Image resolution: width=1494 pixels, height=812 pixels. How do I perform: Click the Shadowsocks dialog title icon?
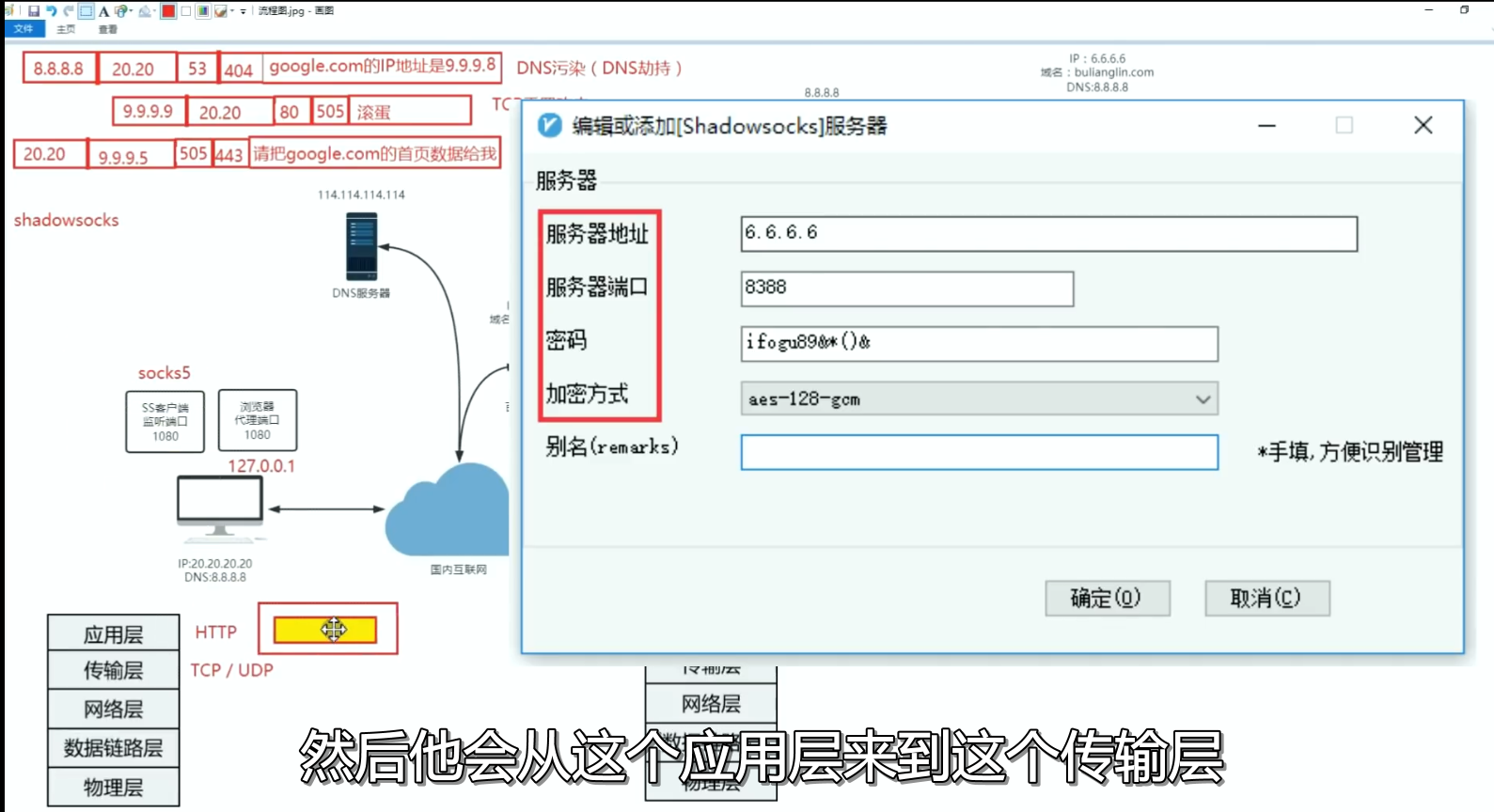click(550, 125)
